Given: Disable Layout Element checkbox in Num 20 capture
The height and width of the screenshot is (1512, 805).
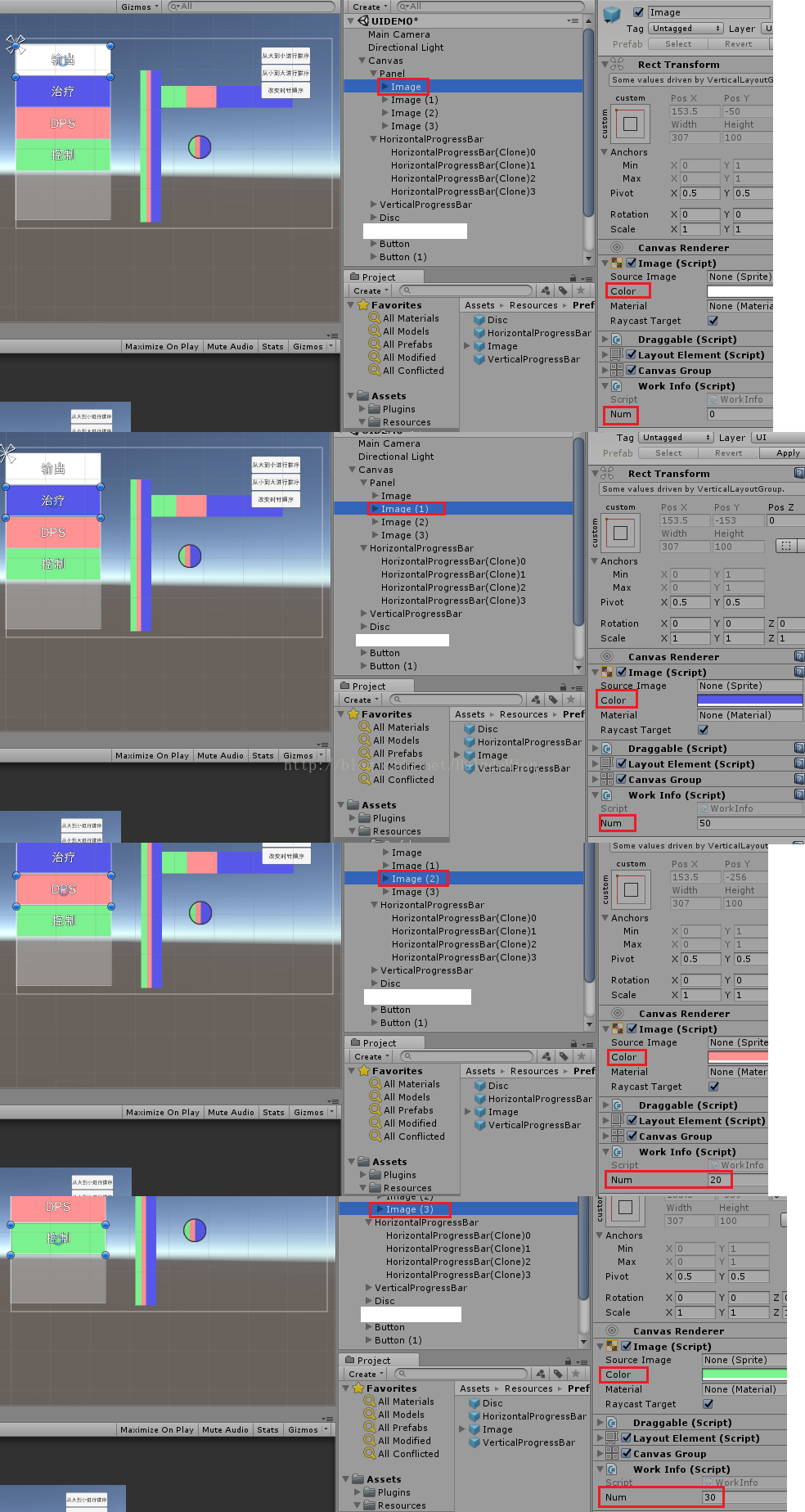Looking at the screenshot, I should tap(632, 1120).
